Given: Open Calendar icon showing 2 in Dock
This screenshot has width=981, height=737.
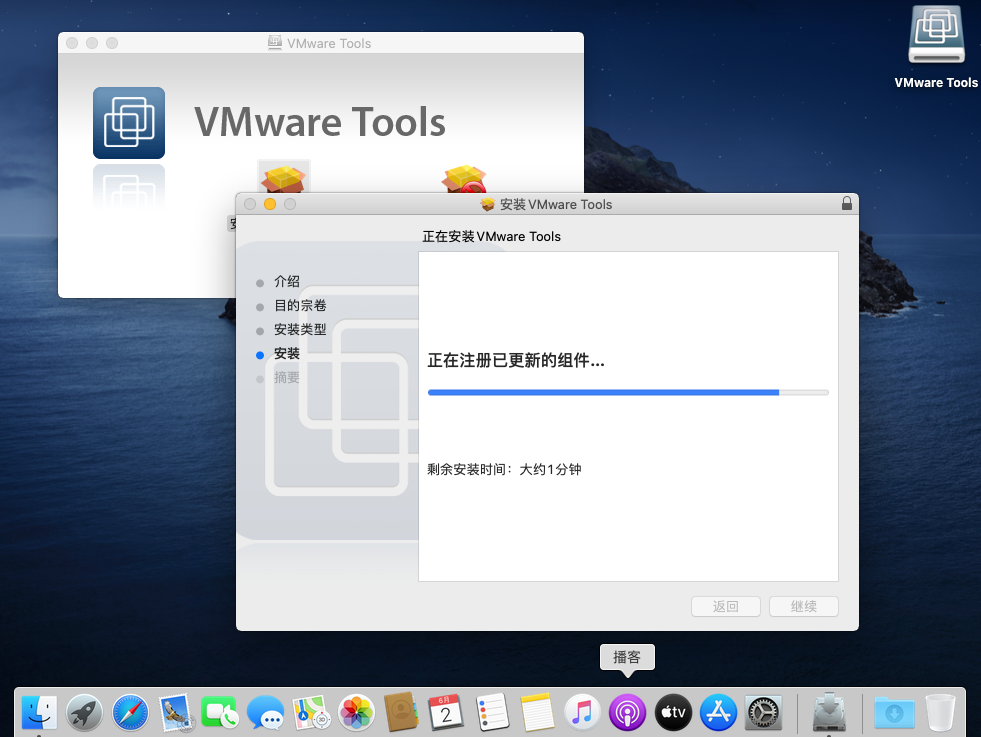Looking at the screenshot, I should (x=446, y=713).
